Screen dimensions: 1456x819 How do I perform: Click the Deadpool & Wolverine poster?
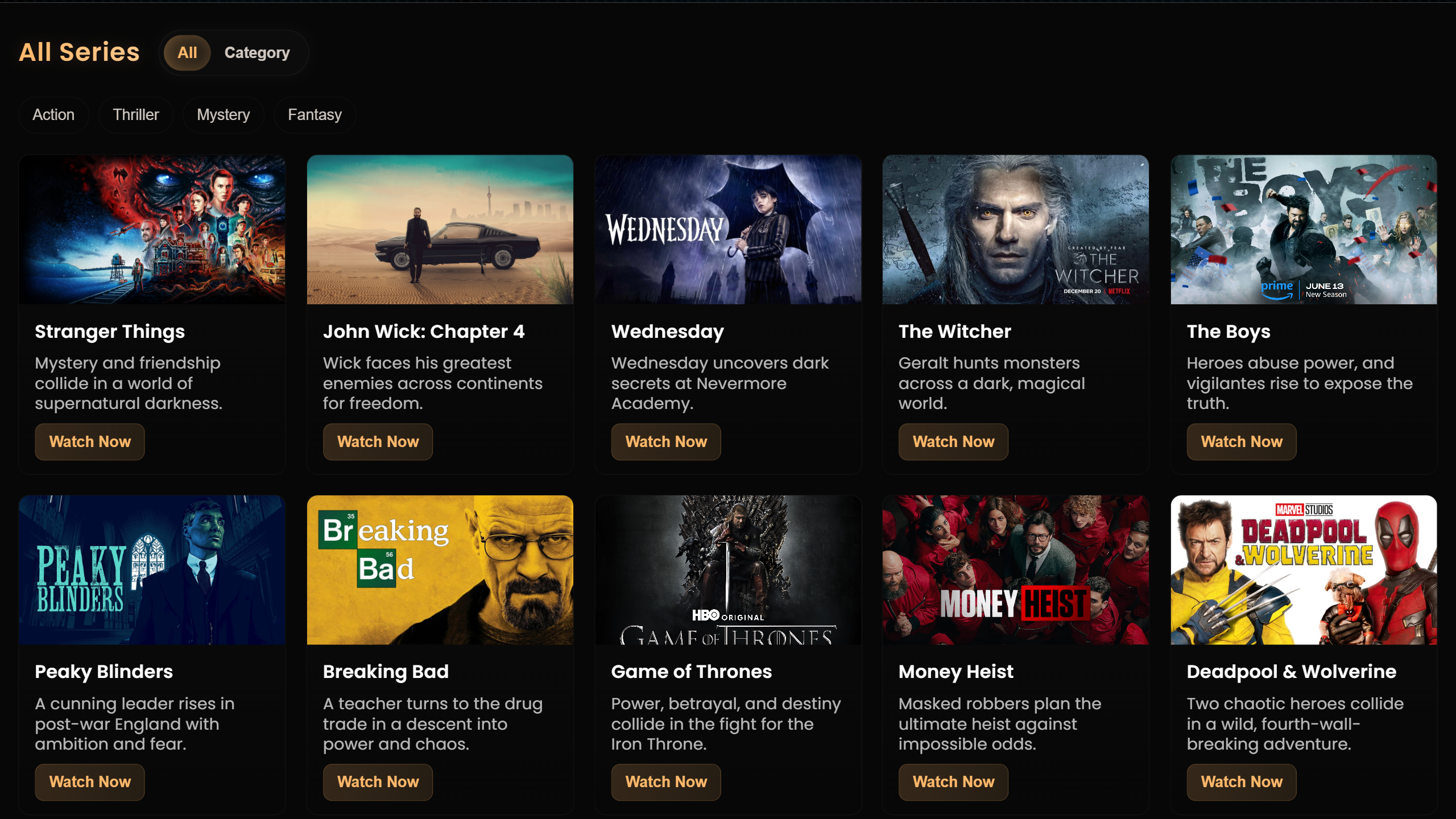point(1304,570)
